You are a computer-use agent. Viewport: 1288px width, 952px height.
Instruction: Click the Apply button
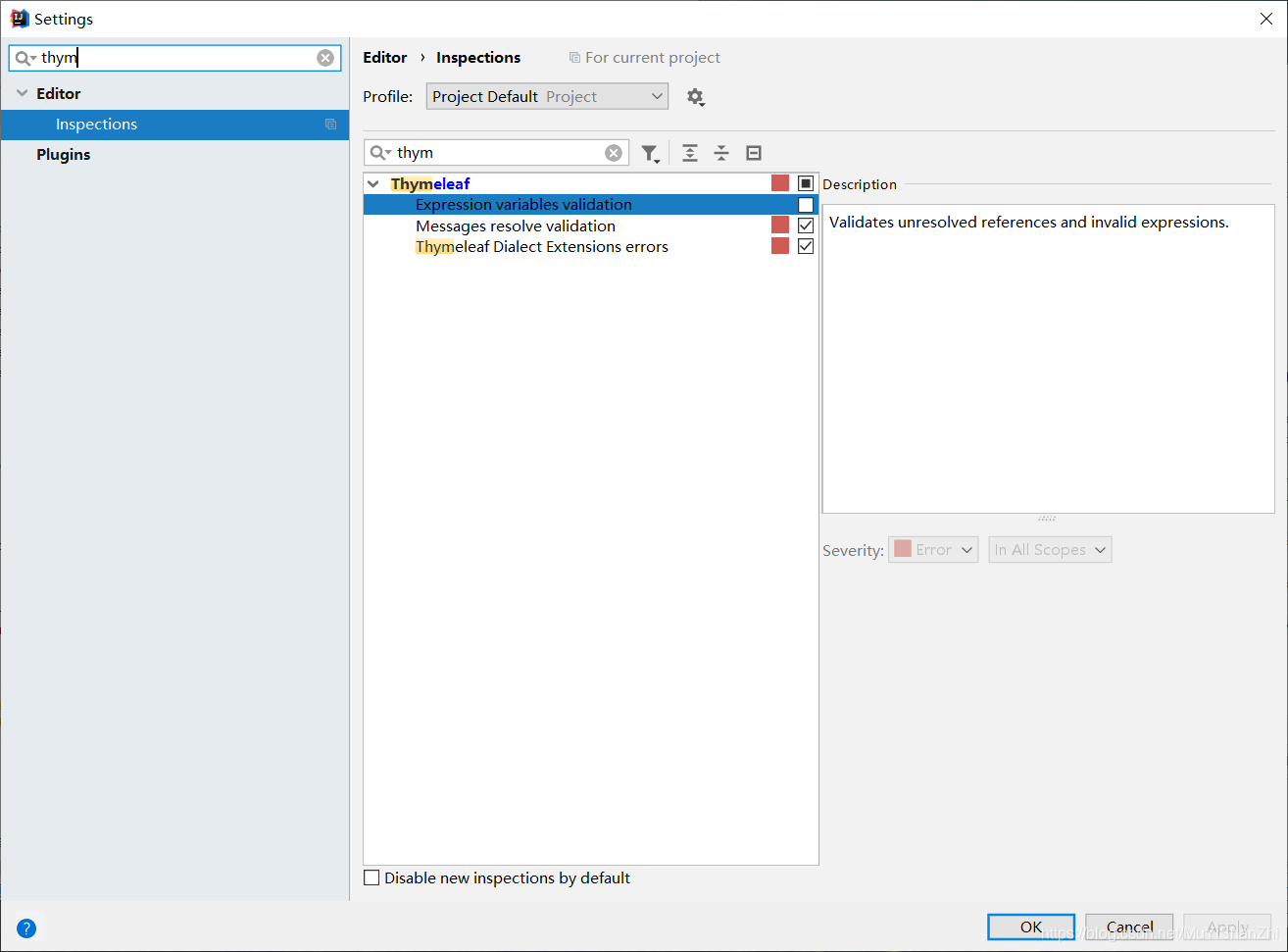pos(1227,927)
